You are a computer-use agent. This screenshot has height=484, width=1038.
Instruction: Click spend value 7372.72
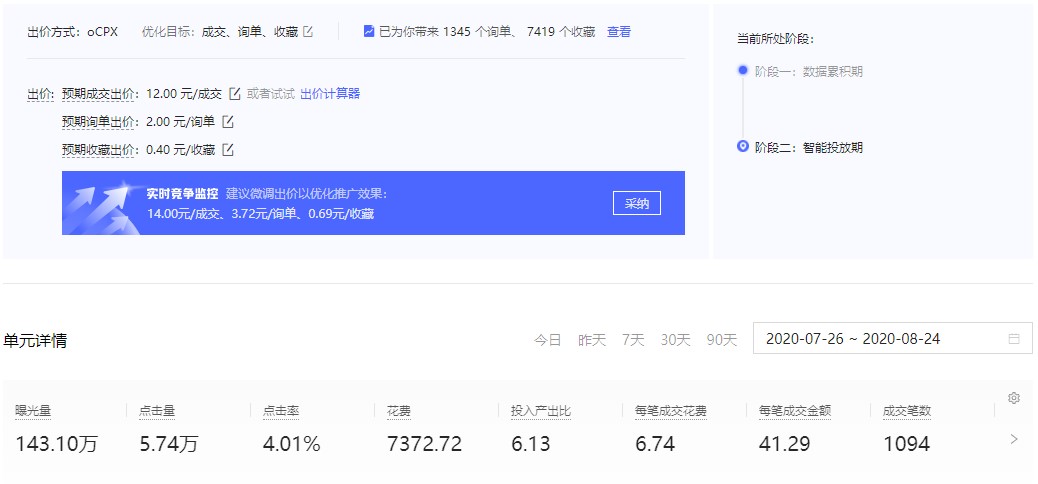coord(424,444)
